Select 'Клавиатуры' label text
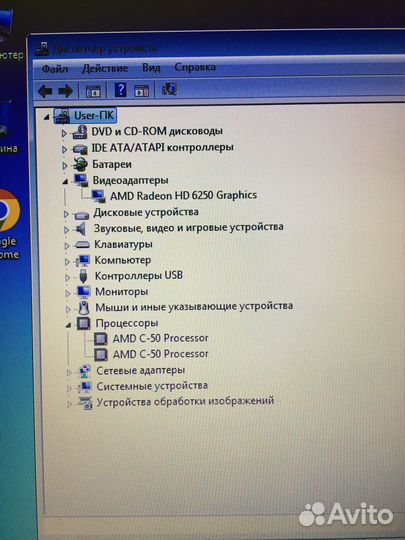The height and width of the screenshot is (540, 405). point(123,244)
